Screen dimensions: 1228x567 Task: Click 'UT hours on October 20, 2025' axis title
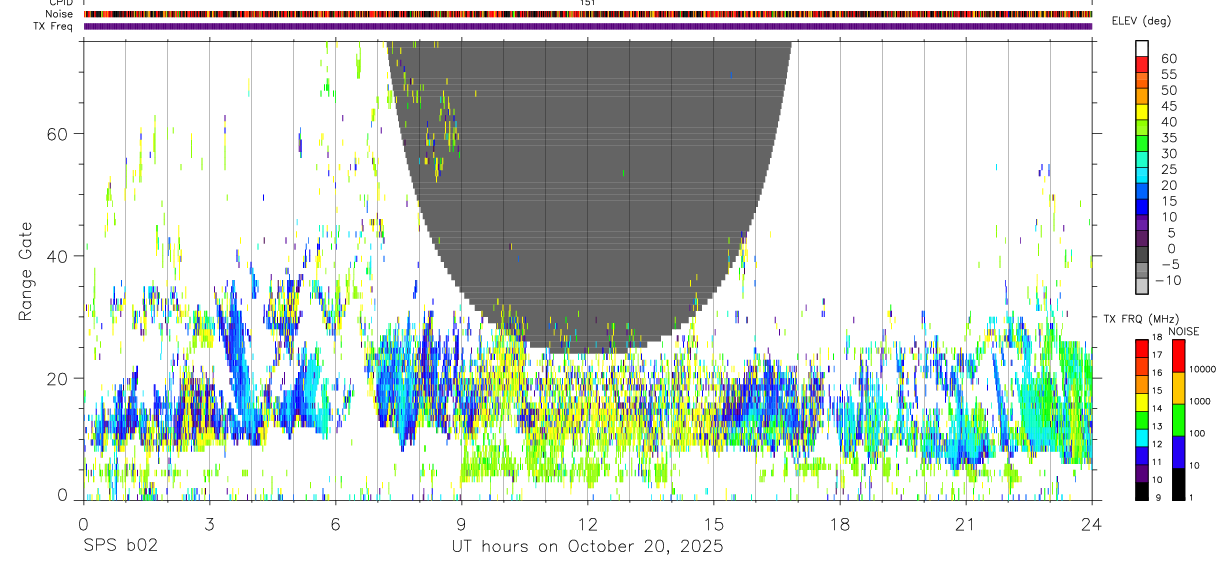586,547
